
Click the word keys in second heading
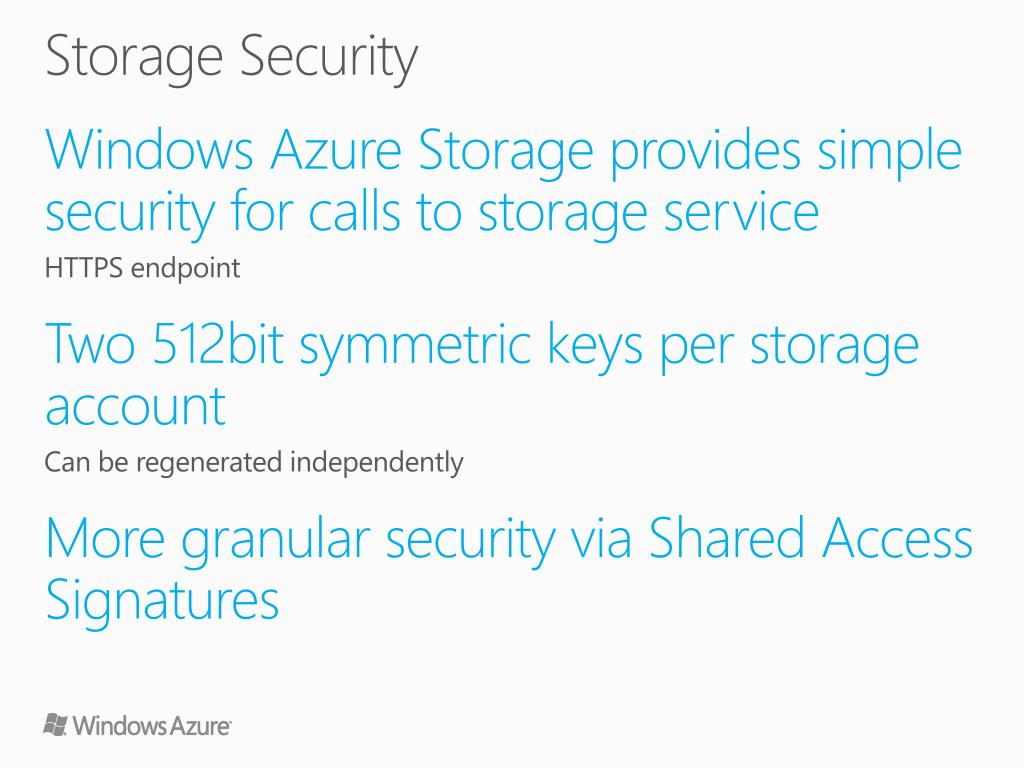[x=596, y=346]
